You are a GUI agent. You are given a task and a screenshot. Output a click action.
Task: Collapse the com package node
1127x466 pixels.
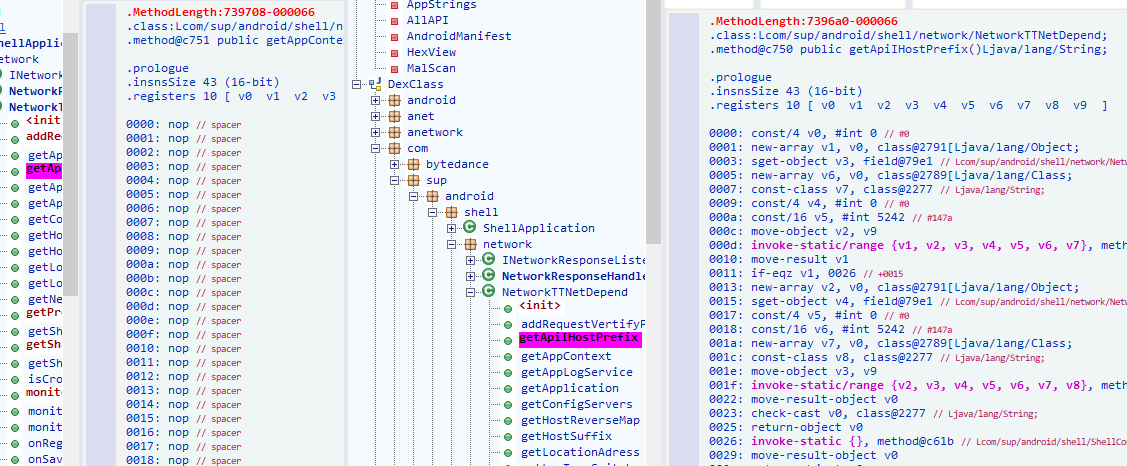coord(375,148)
